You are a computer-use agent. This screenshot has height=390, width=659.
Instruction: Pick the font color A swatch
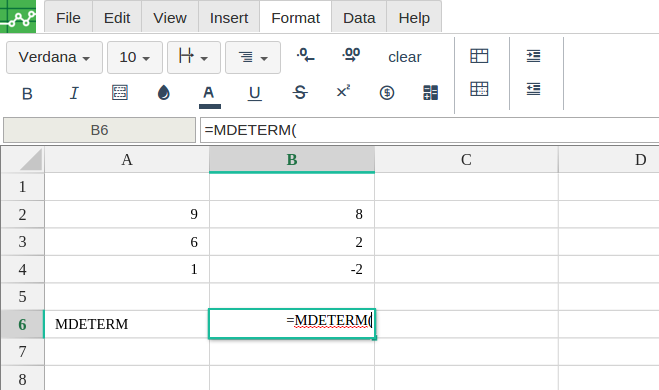click(x=209, y=96)
